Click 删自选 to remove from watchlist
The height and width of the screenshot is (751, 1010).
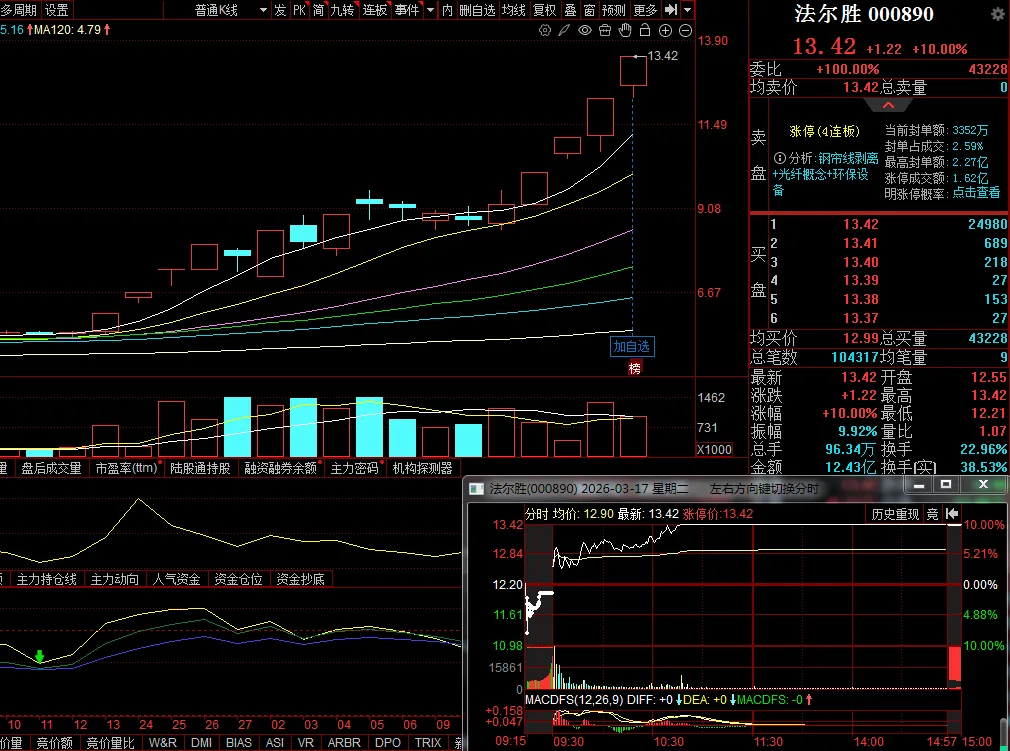point(477,10)
